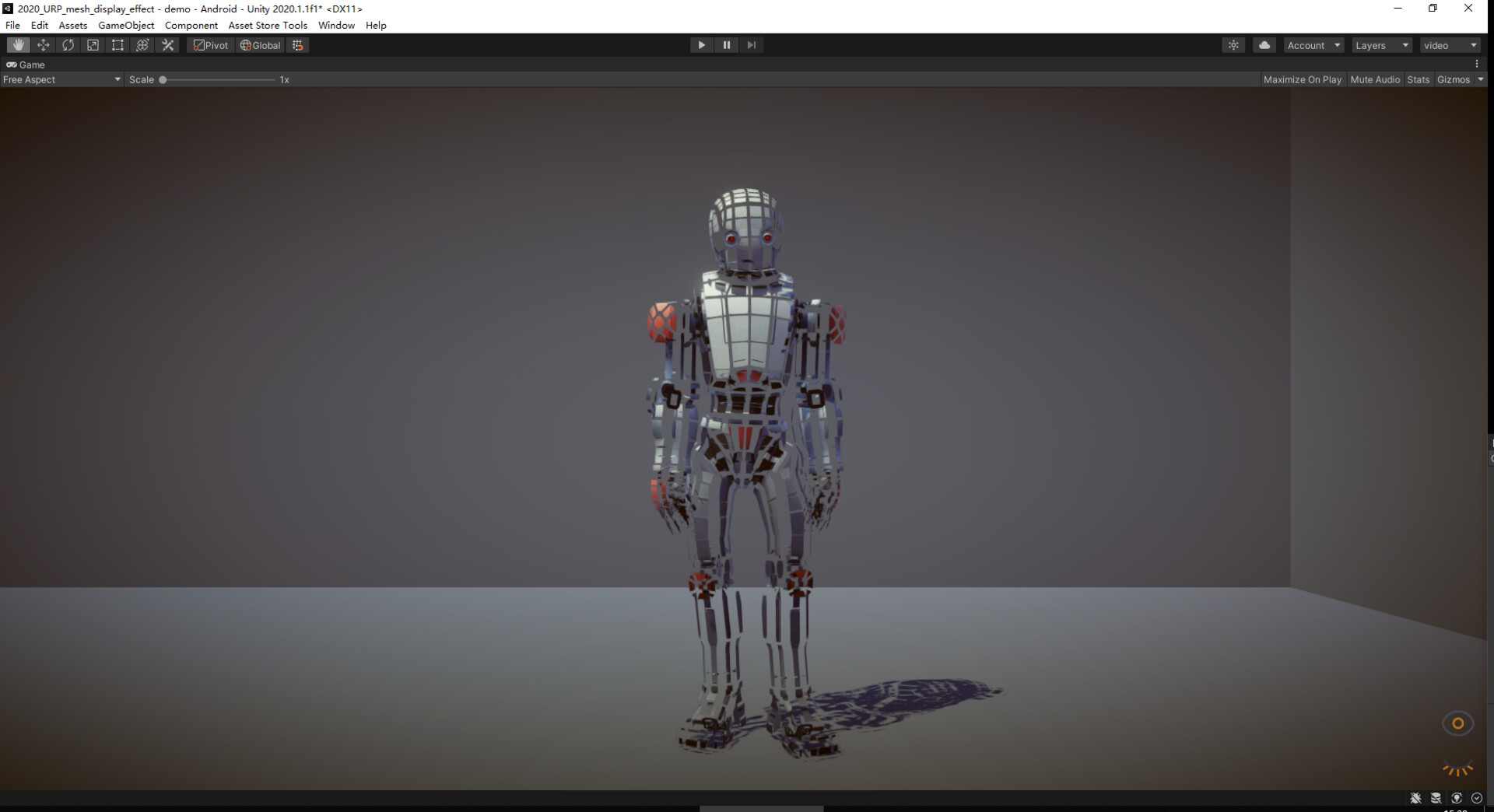This screenshot has width=1494, height=812.
Task: Click the Pause playback control
Action: coord(726,44)
